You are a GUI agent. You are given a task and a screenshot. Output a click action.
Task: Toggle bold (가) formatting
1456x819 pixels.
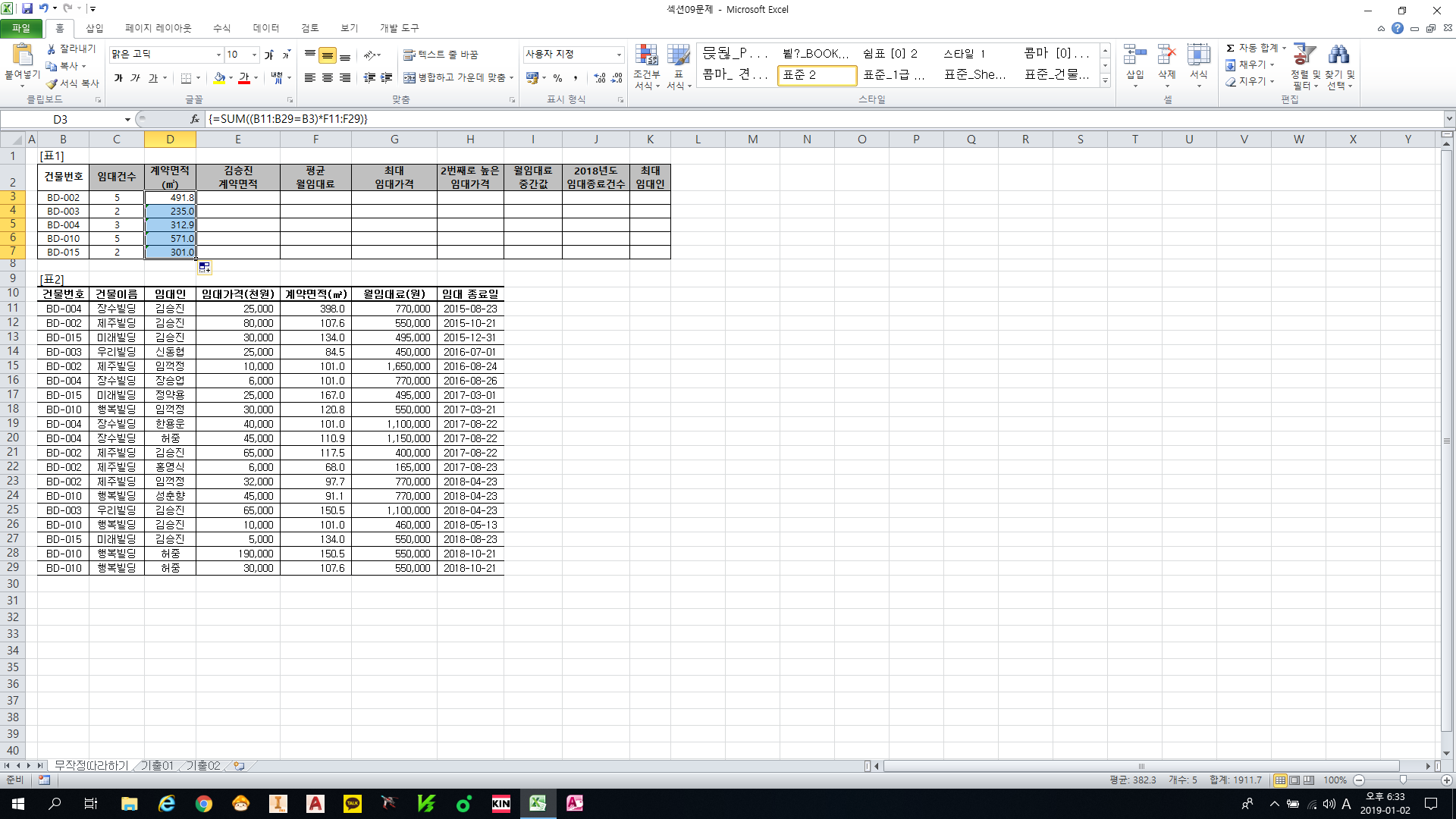118,78
